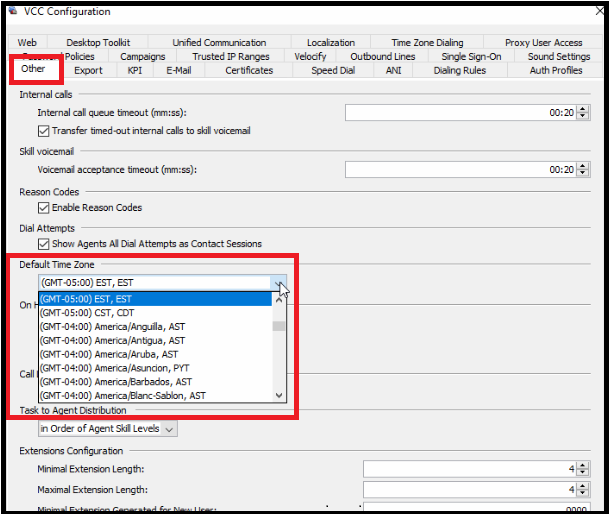The height and width of the screenshot is (514, 610).
Task: Open the Desktop Toolkit tab
Action: pos(98,42)
